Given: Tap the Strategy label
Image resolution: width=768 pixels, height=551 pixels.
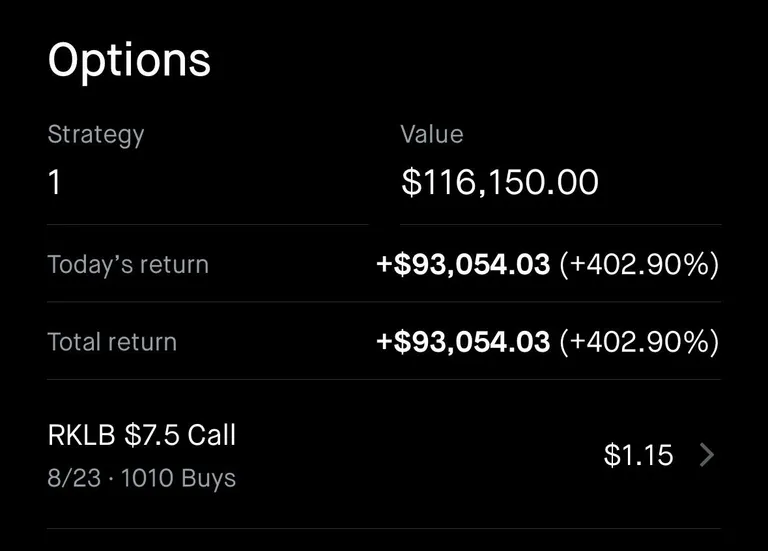Looking at the screenshot, I should coord(96,134).
